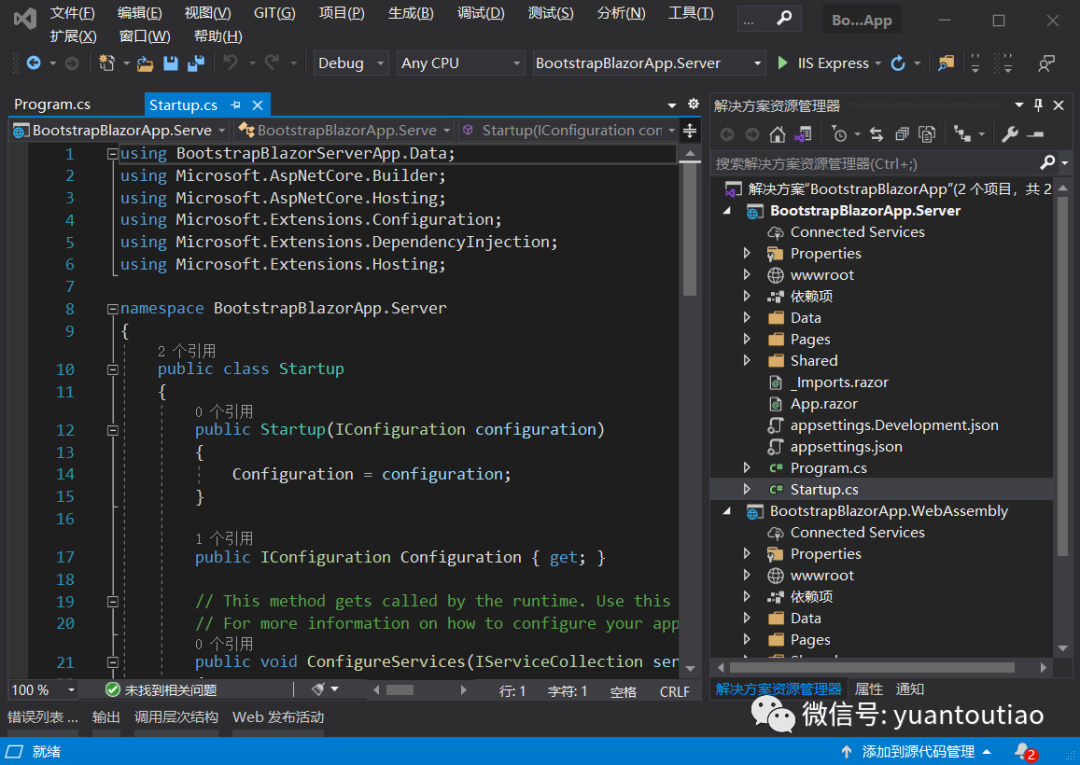1080x765 pixels.
Task: Switch to the 属性 tab
Action: pyautogui.click(x=869, y=689)
